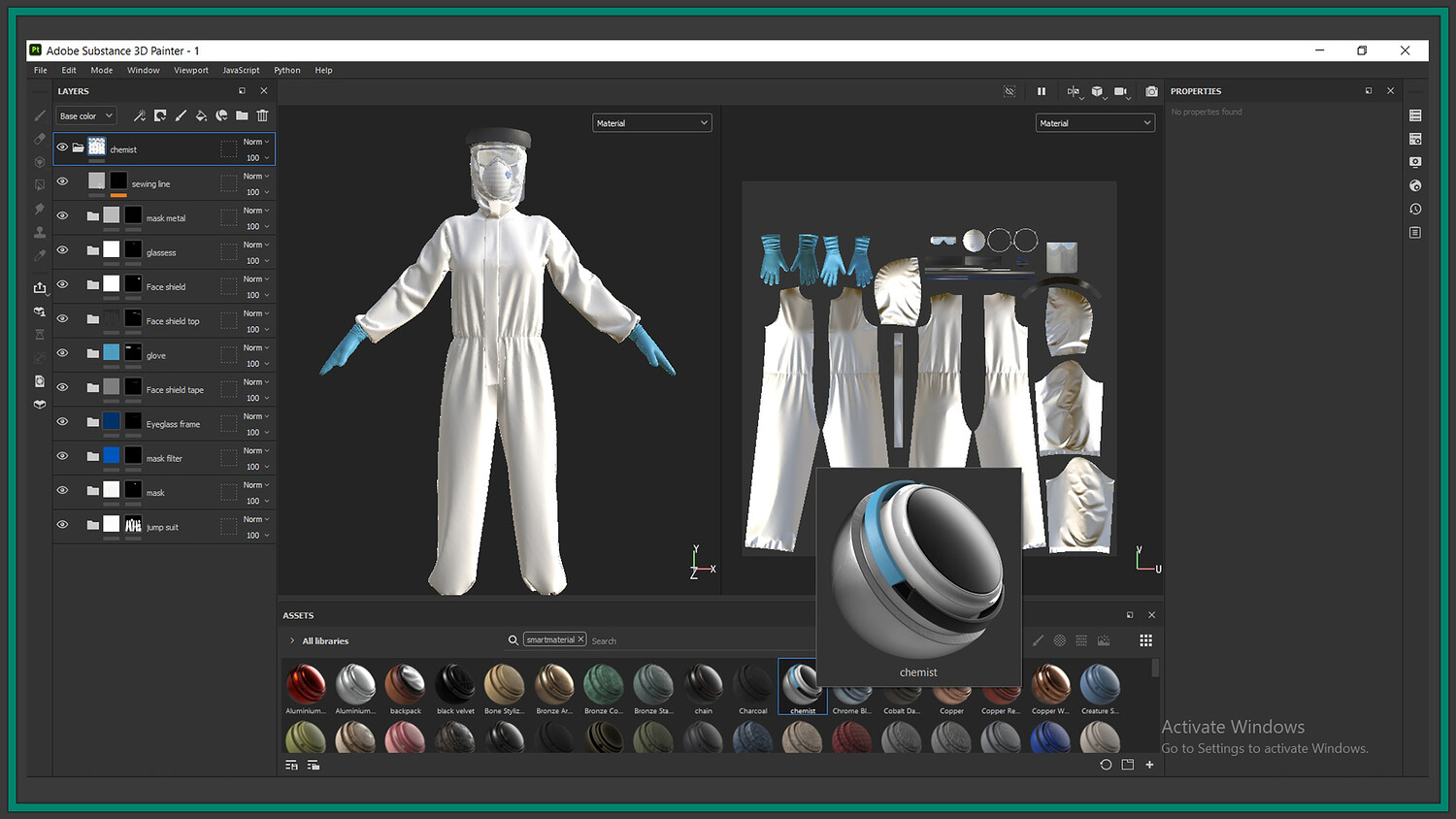The height and width of the screenshot is (819, 1456).
Task: Hide the jump suit layer
Action: pos(62,525)
